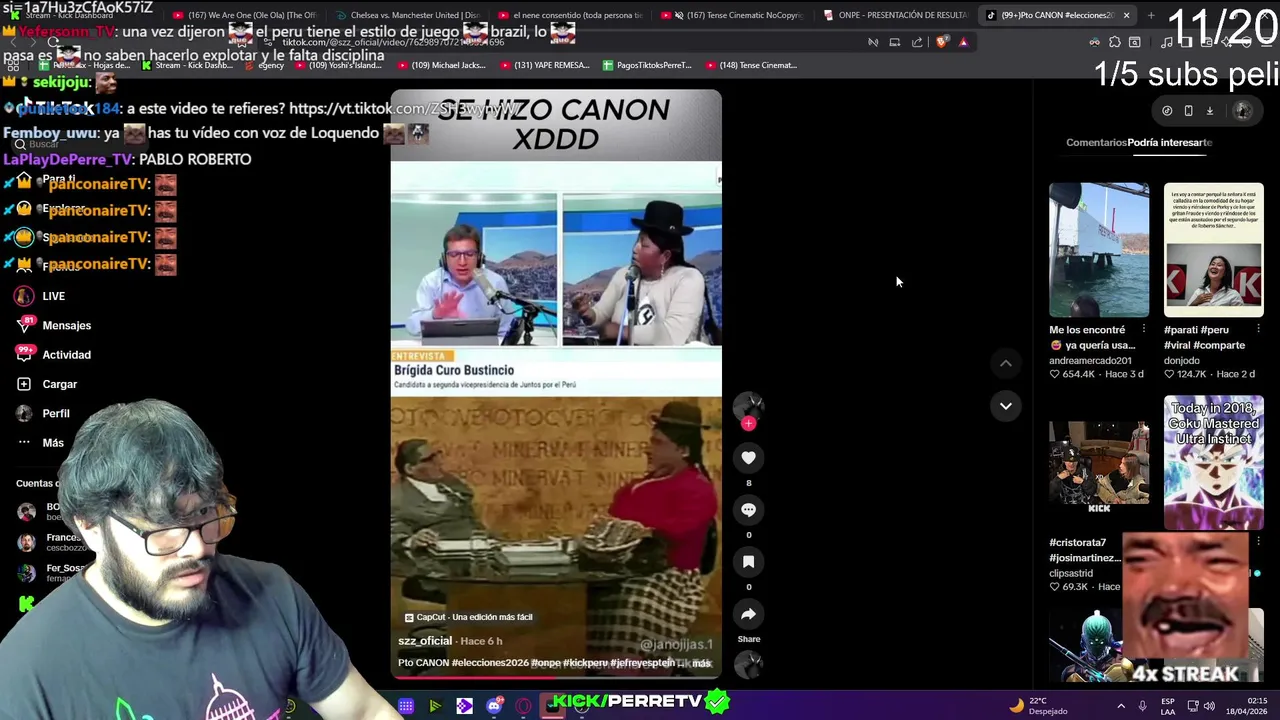Click the get-app phone icon in top pill
The height and width of the screenshot is (720, 1280).
coord(1188,111)
